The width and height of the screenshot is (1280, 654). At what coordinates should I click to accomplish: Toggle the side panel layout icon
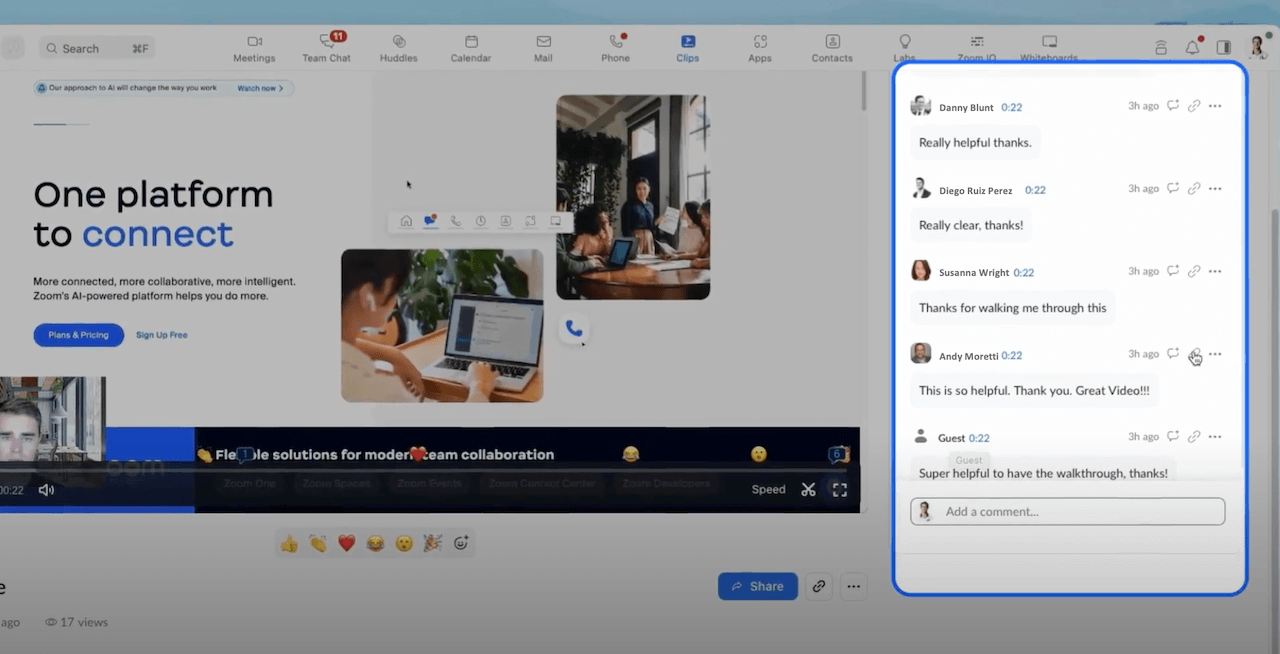click(x=1223, y=47)
